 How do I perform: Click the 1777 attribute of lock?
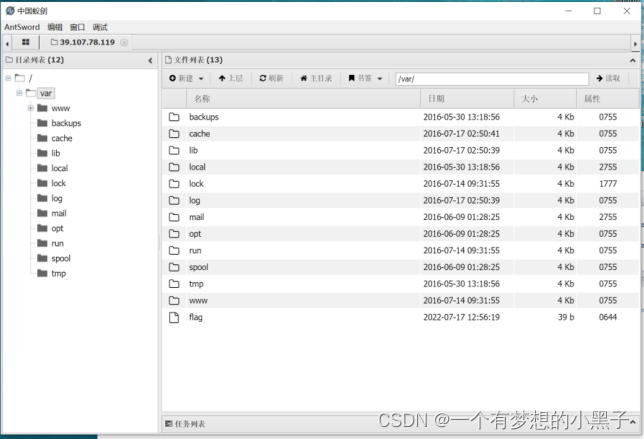click(608, 184)
